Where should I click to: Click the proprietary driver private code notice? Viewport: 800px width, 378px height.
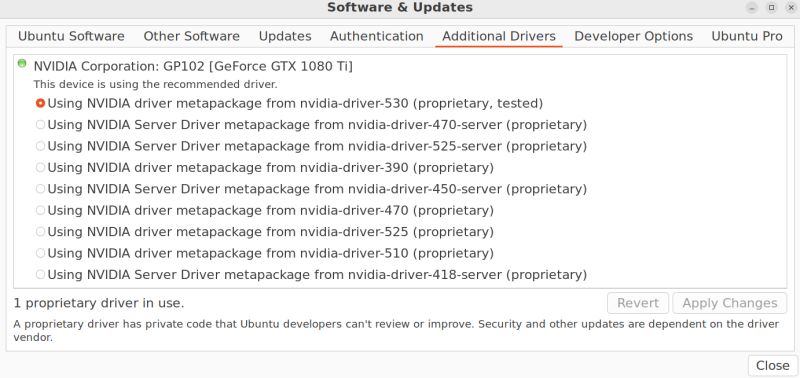point(396,331)
